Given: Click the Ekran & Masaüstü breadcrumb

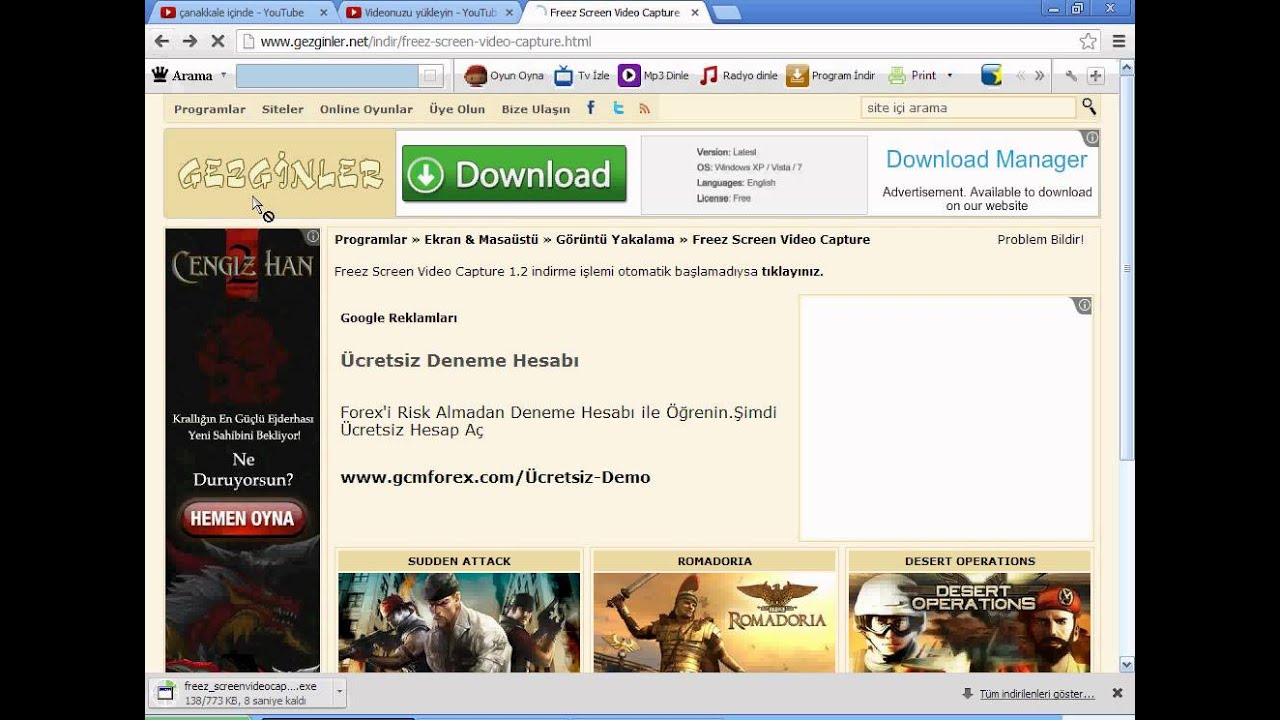Looking at the screenshot, I should [481, 239].
